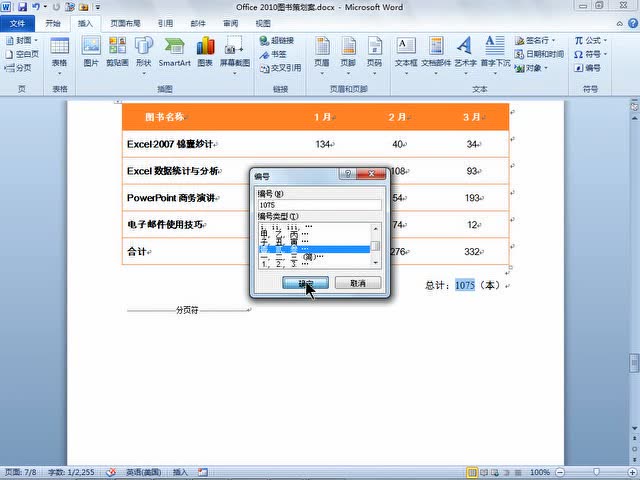Open the File (文件) tab
640x480 pixels.
[x=17, y=24]
